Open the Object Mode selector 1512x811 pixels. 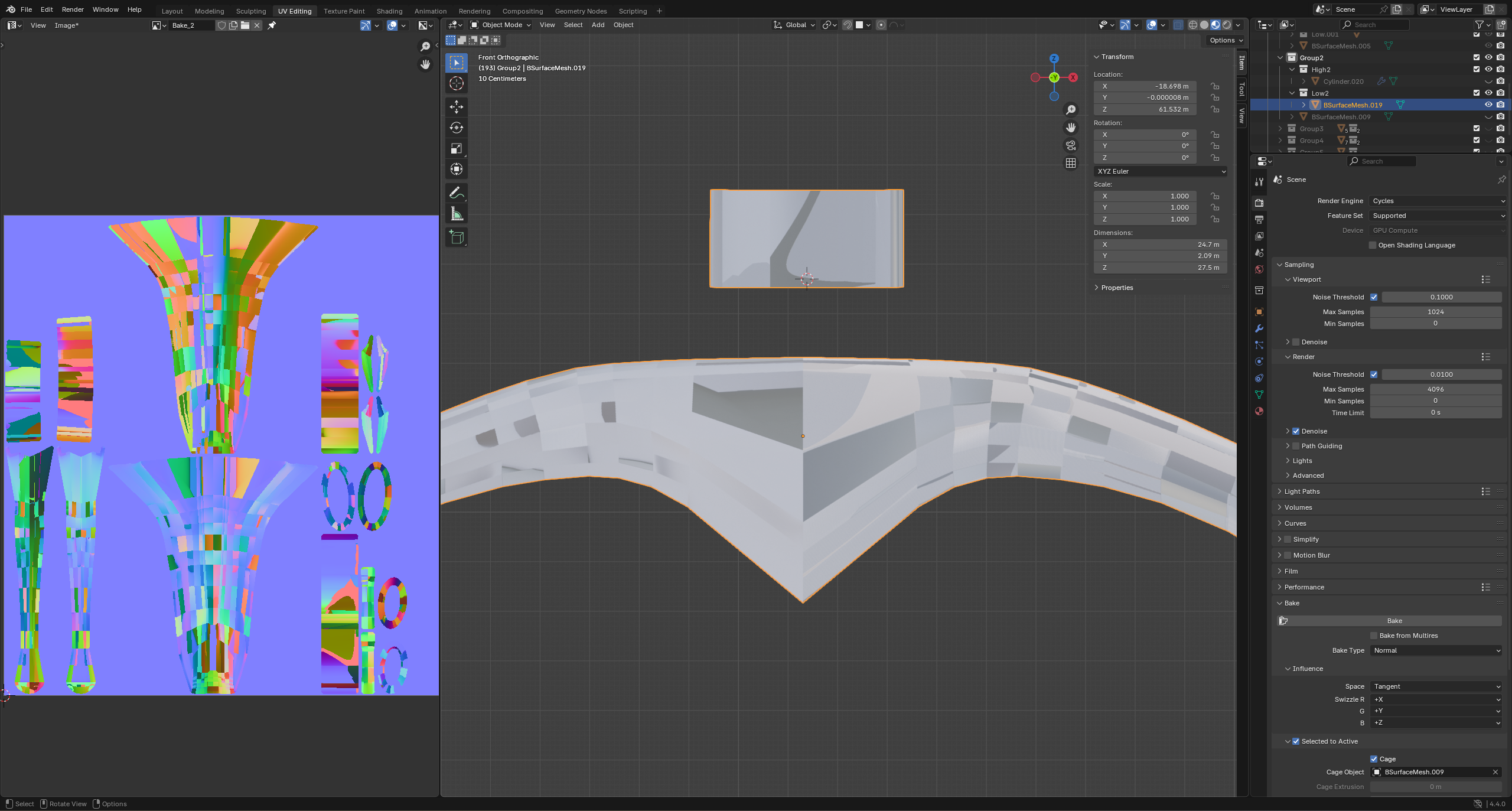(501, 25)
